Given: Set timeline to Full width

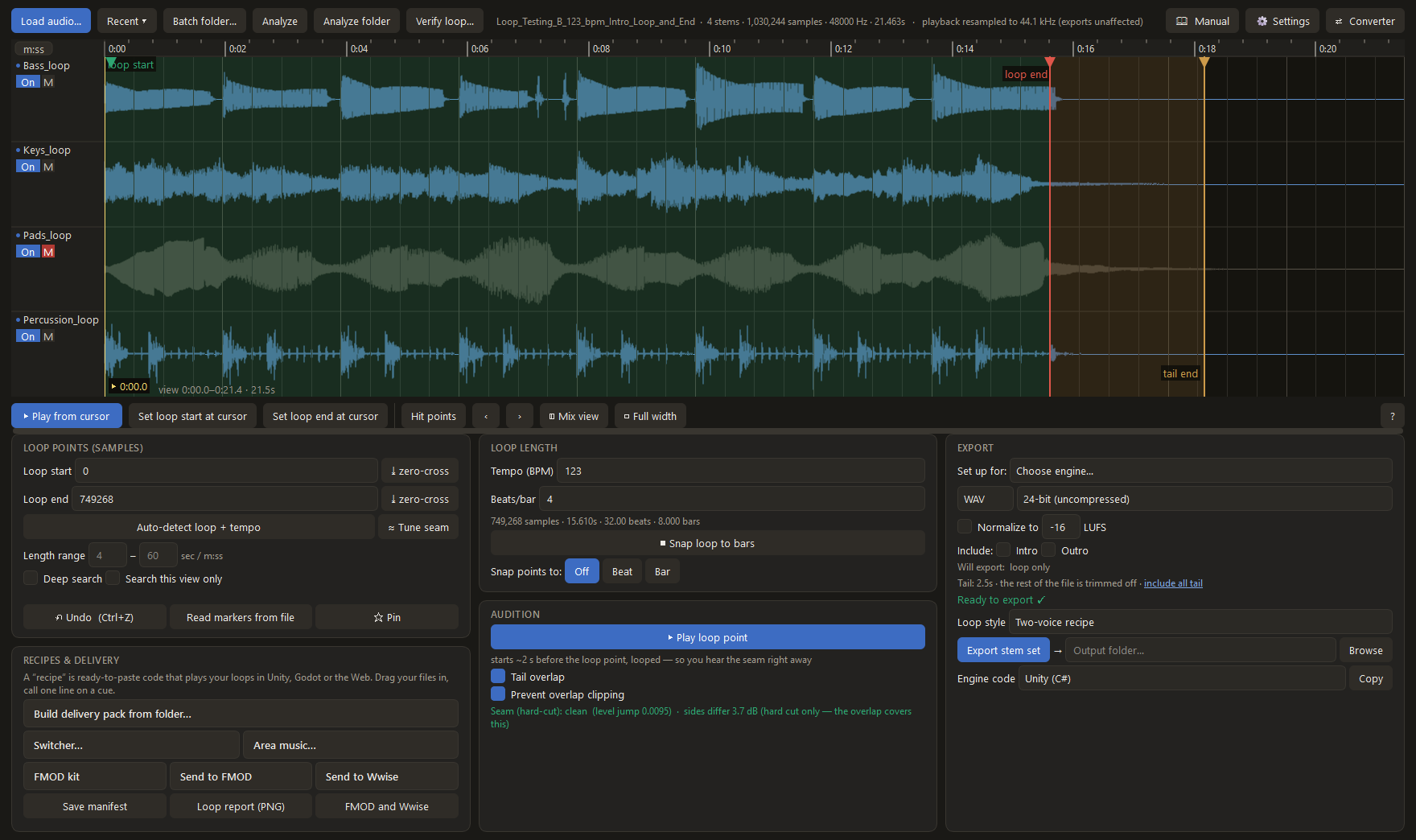Looking at the screenshot, I should pyautogui.click(x=650, y=416).
